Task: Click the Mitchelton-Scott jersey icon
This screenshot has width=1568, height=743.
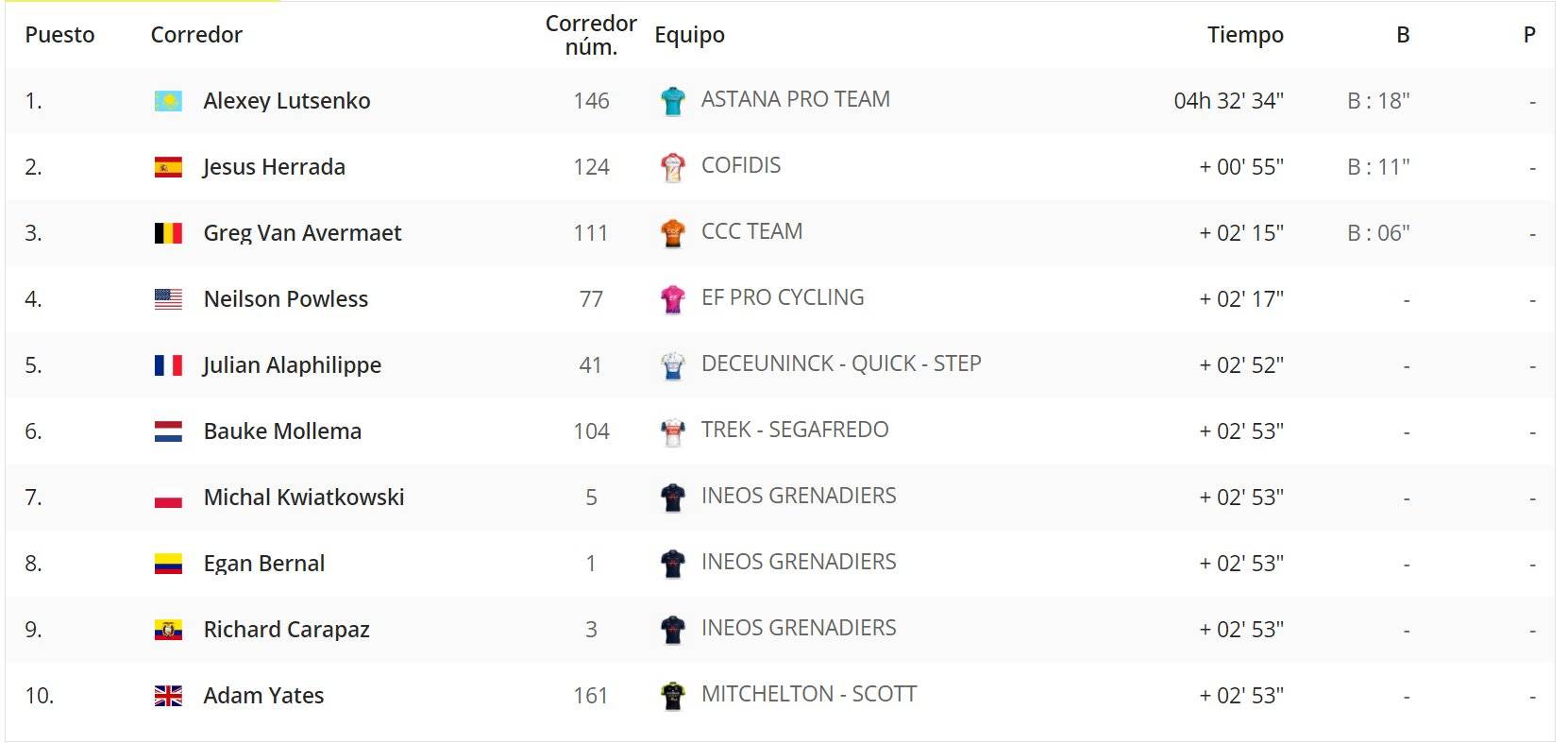Action: point(672,695)
